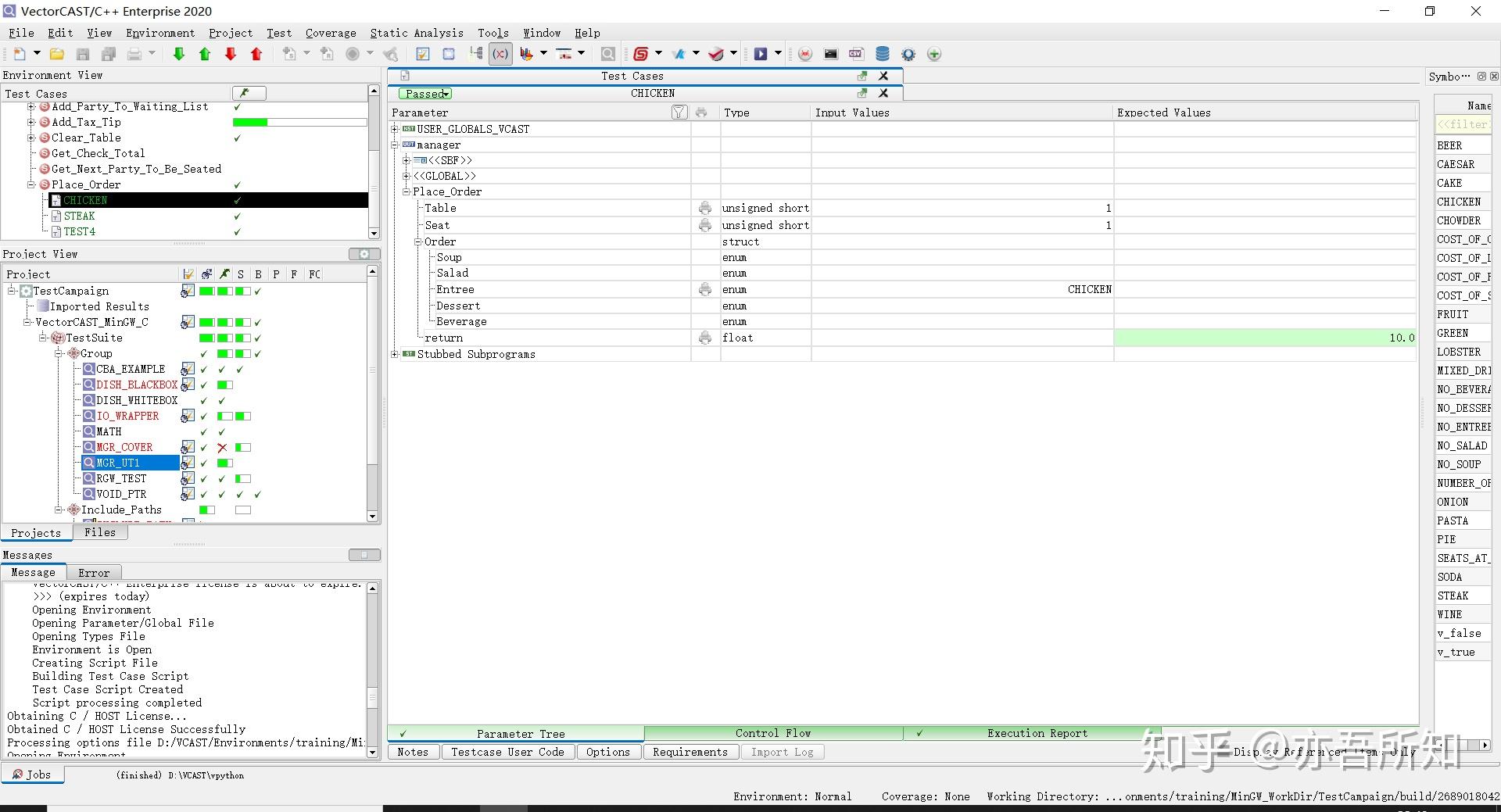Open the Static Analysis menu
Viewport: 1501px width, 812px height.
point(417,33)
